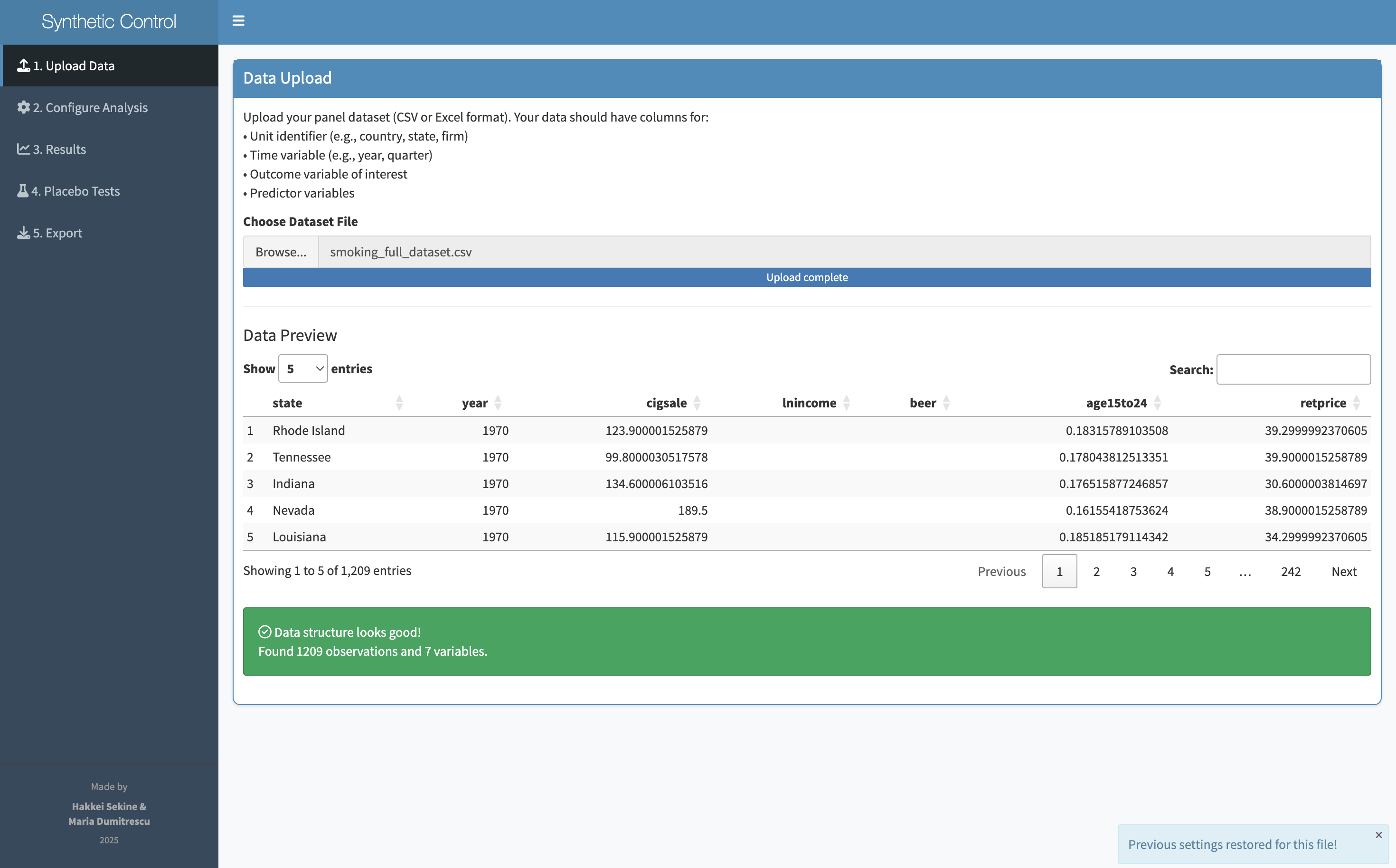Open the Show entries dropdown

[302, 368]
